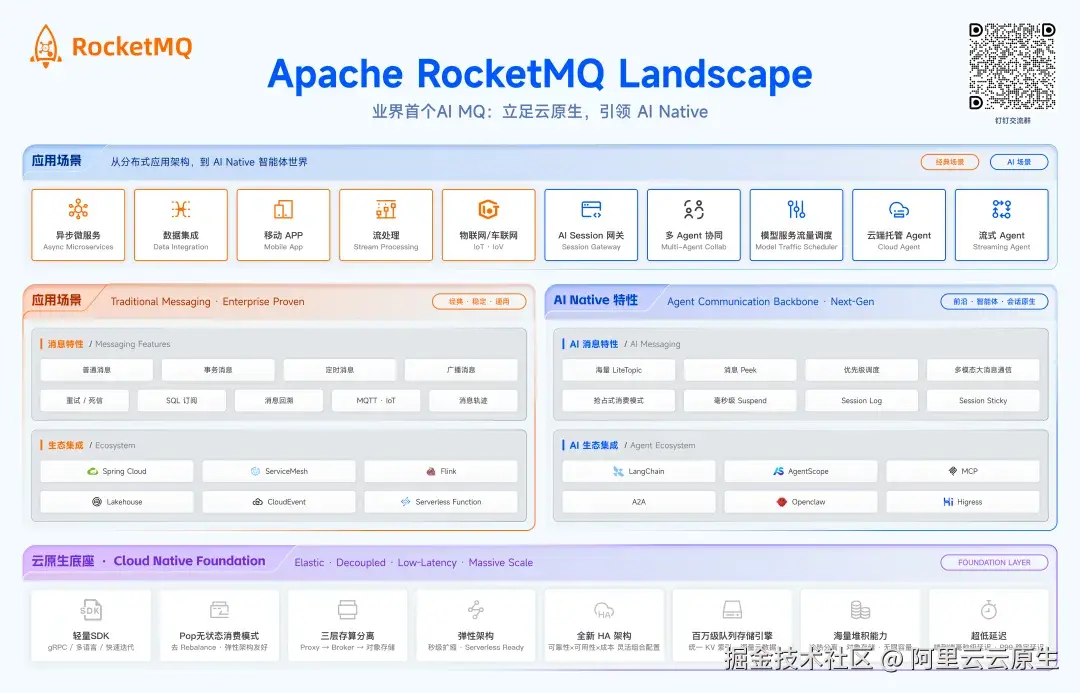The height and width of the screenshot is (693, 1080).
Task: Click the 定时消息 feature chip
Action: (340, 370)
